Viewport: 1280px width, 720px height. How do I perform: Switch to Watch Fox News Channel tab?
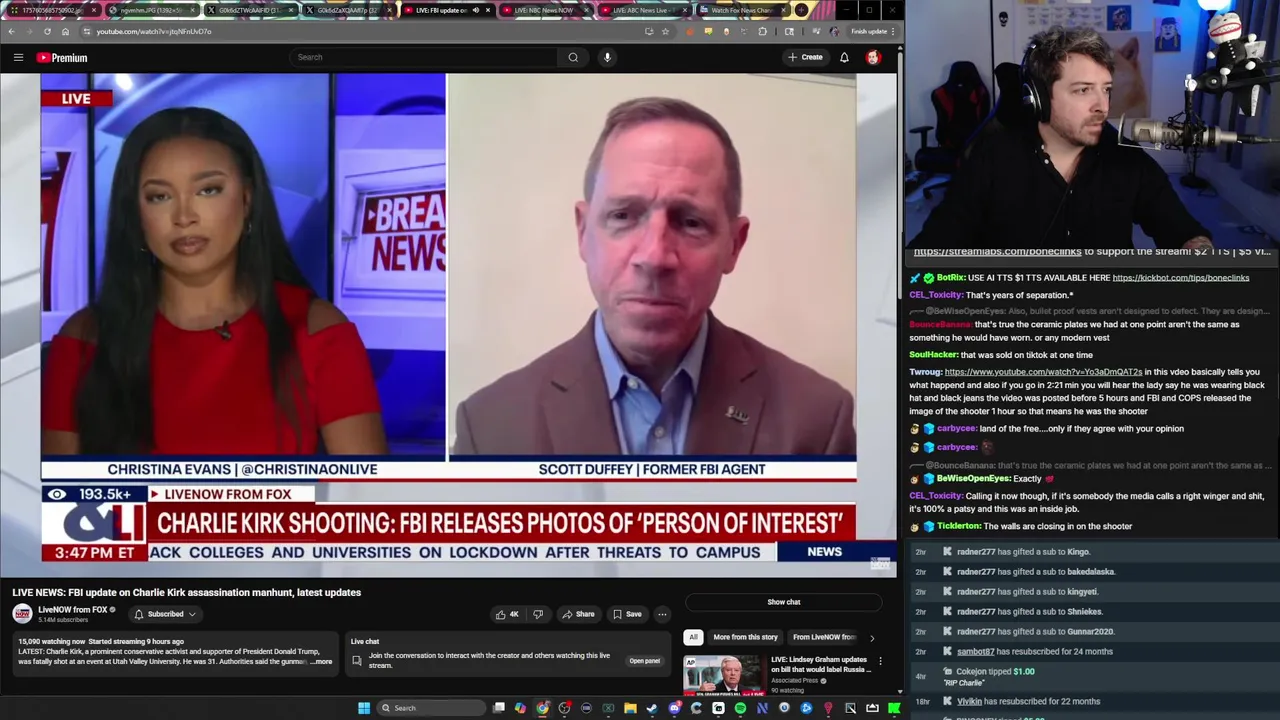click(x=741, y=10)
